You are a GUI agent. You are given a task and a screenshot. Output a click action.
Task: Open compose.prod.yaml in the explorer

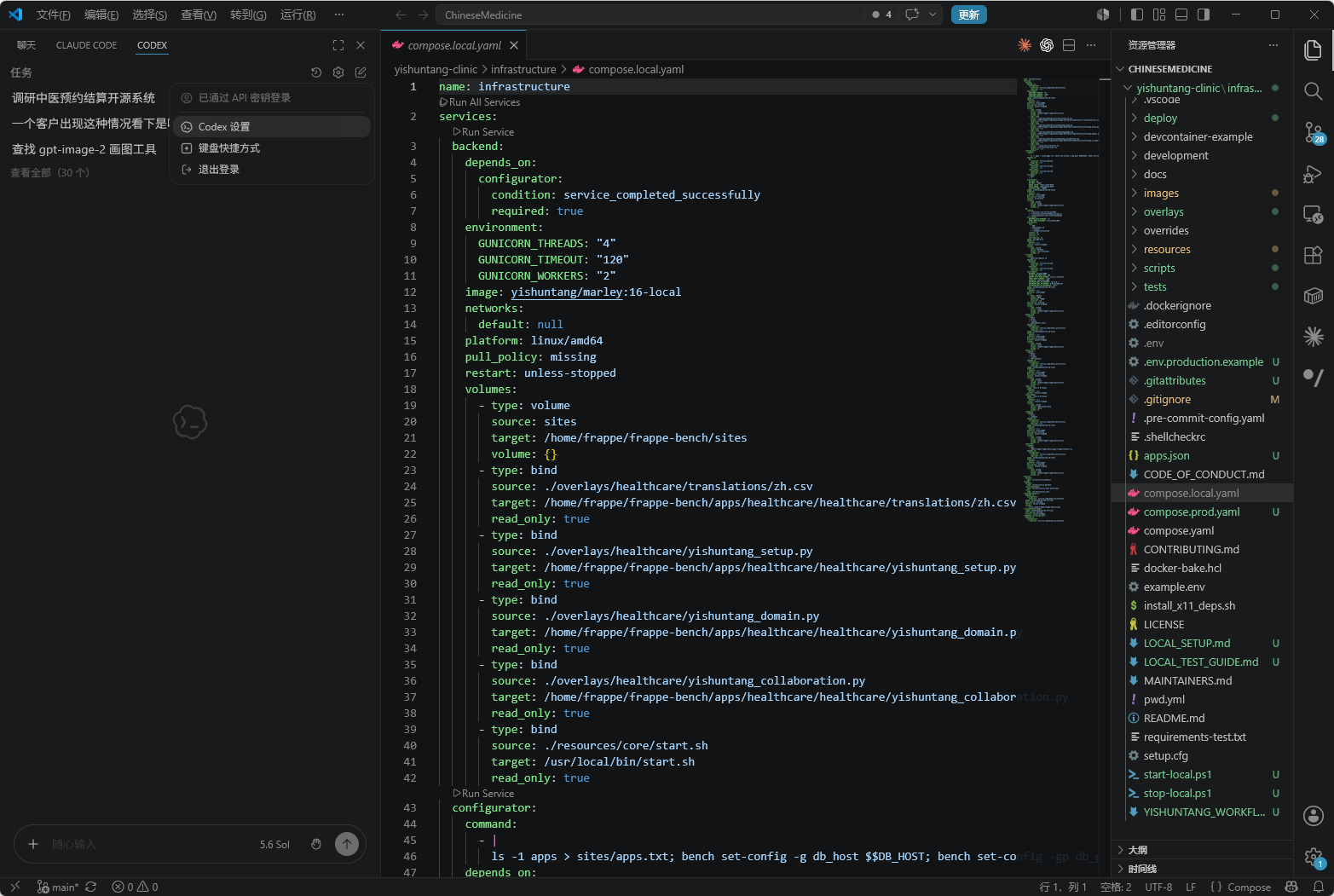[x=1202, y=512]
